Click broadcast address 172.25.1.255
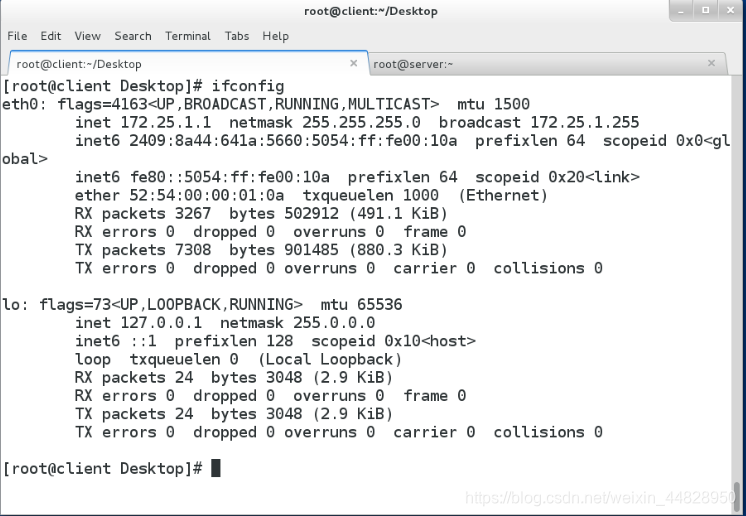This screenshot has height=516, width=746. click(585, 122)
